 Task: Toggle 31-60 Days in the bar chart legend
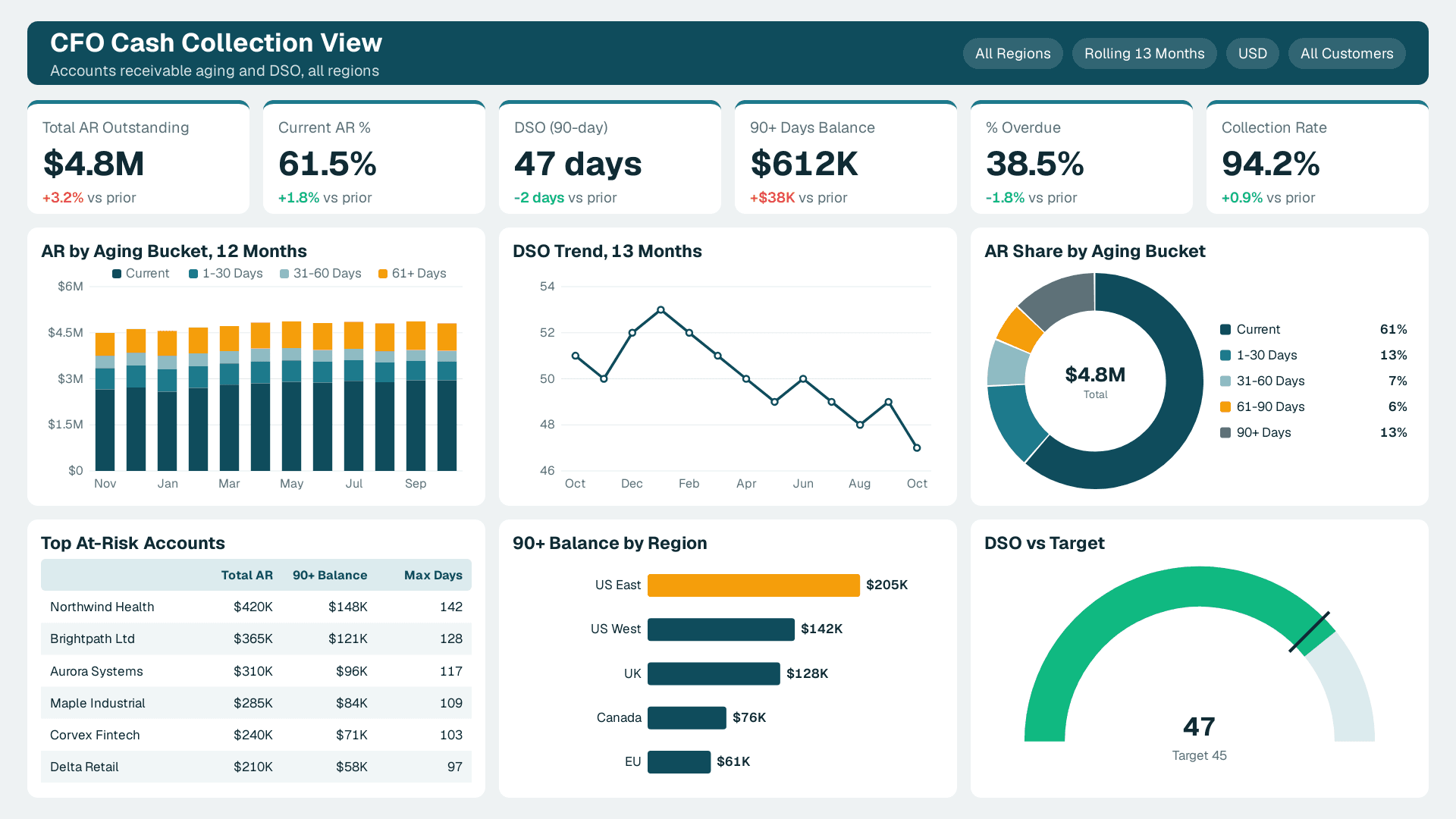point(321,274)
